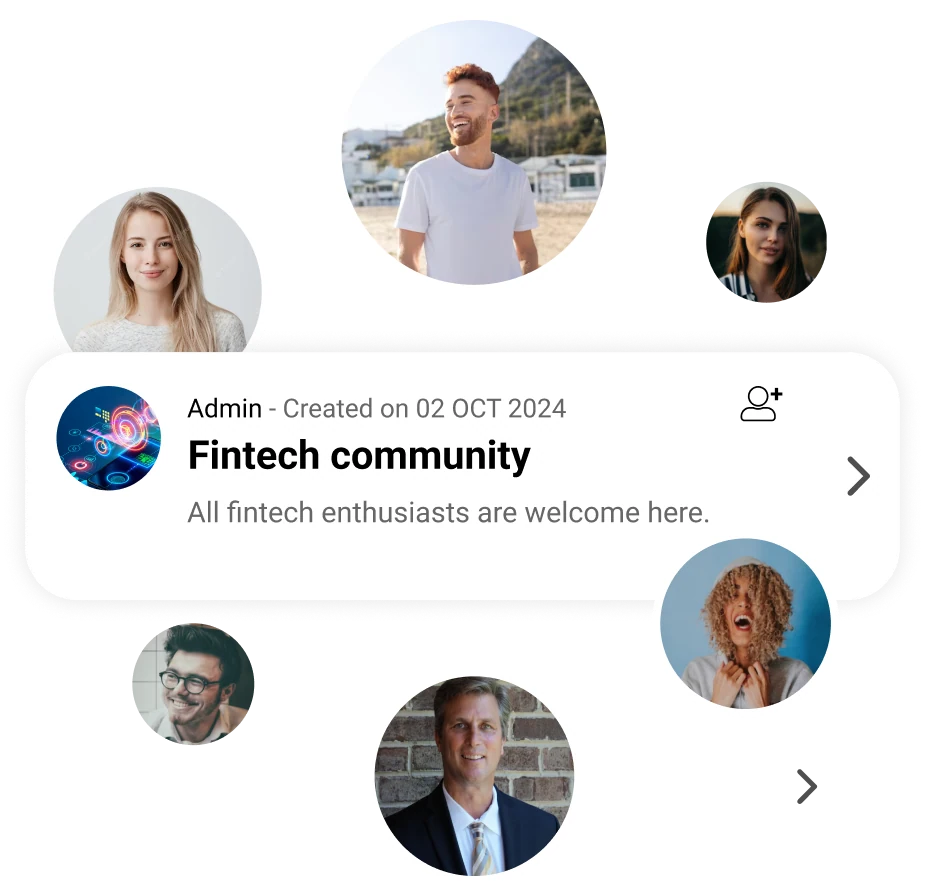Expand Fintech community with its chevron arrow
925x886 pixels.
coord(858,476)
